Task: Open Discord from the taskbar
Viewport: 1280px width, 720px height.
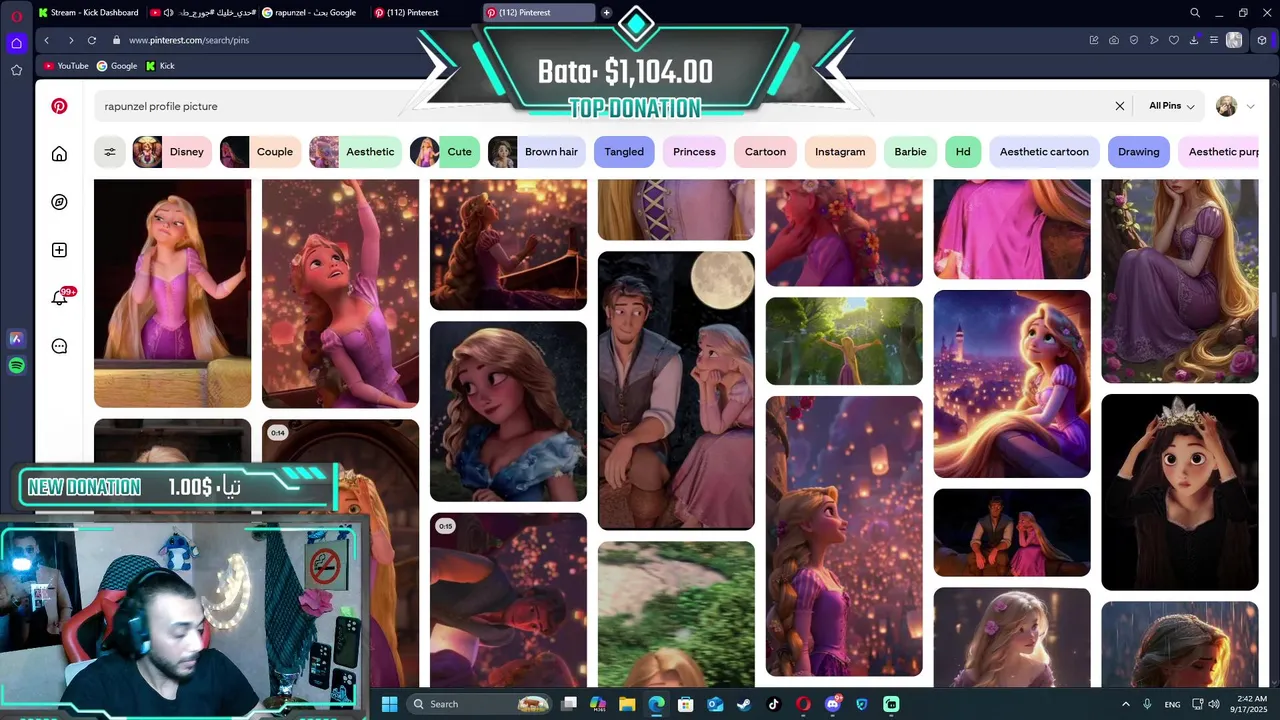Action: click(832, 704)
